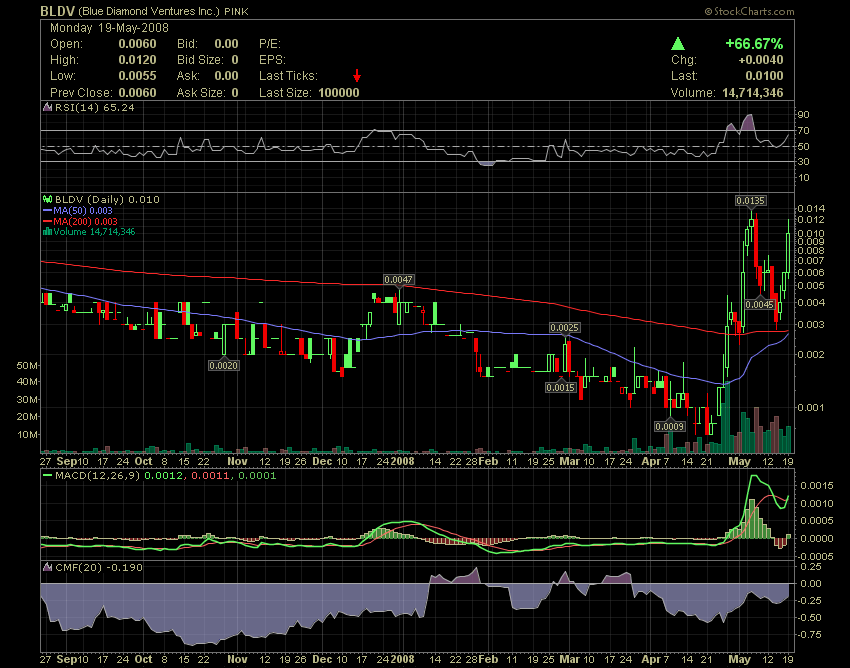
Task: Click the Open value 0.0060
Action: [x=137, y=44]
